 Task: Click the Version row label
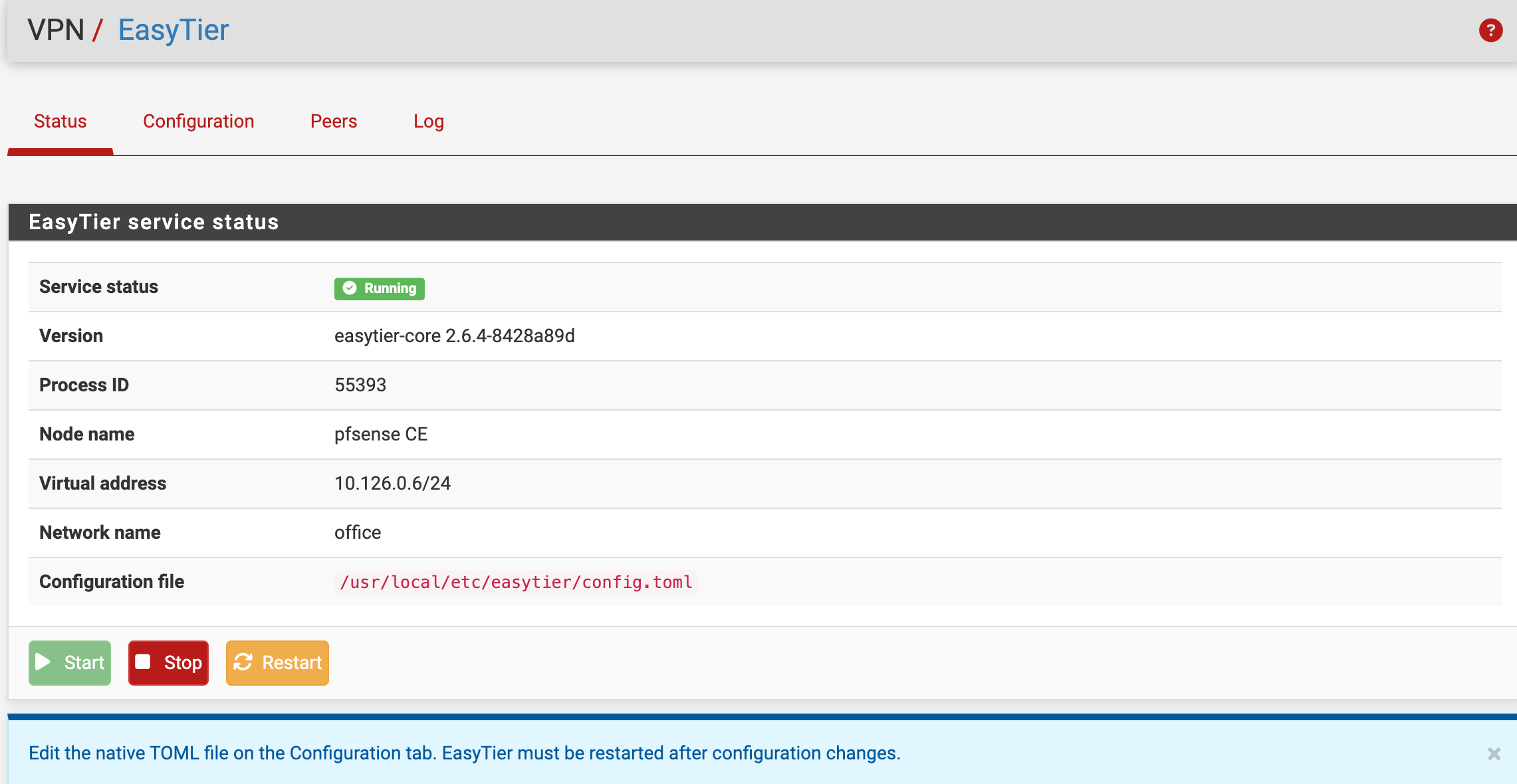[x=71, y=336]
